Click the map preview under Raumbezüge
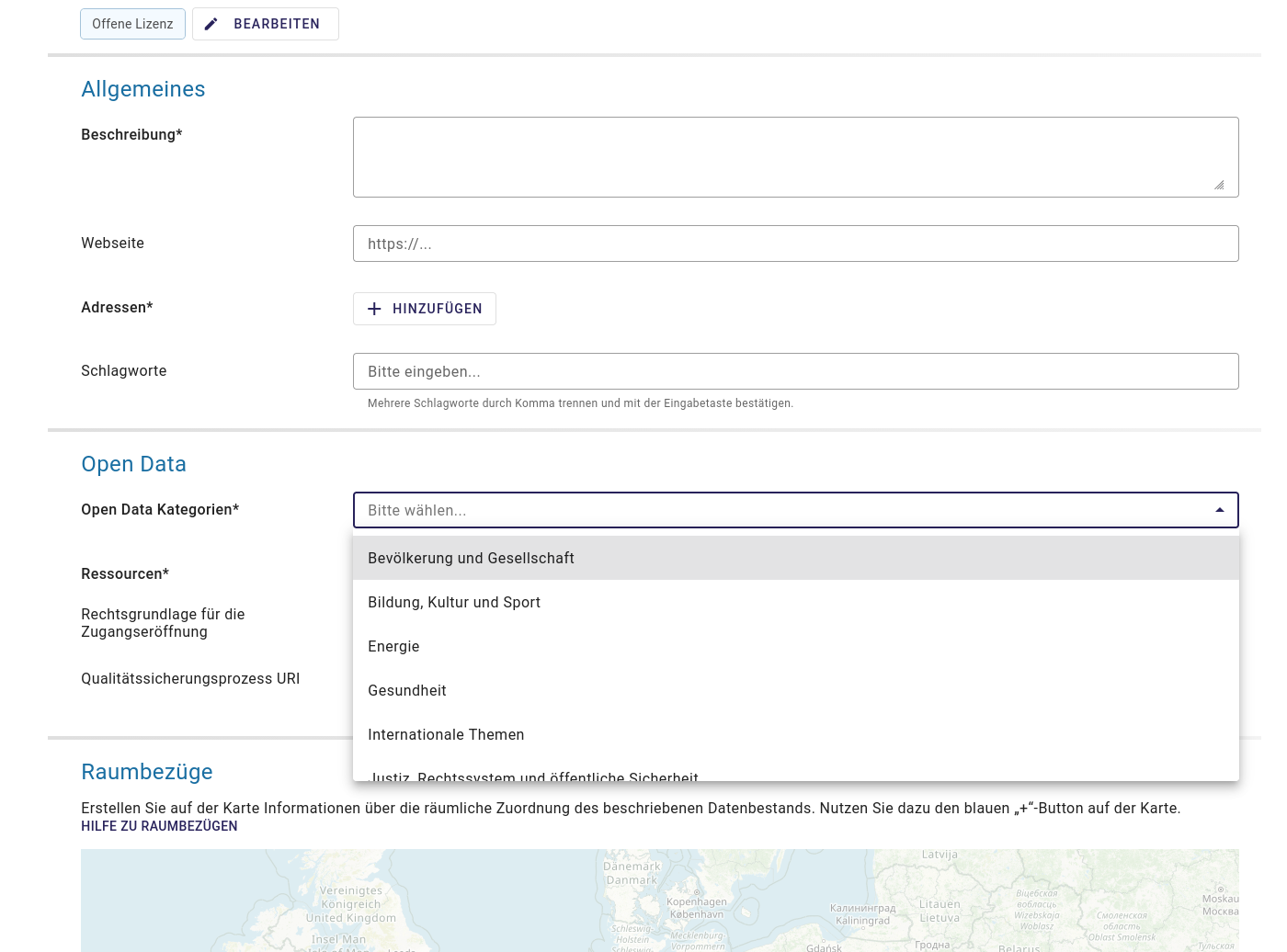The height and width of the screenshot is (952, 1287). coord(660,901)
